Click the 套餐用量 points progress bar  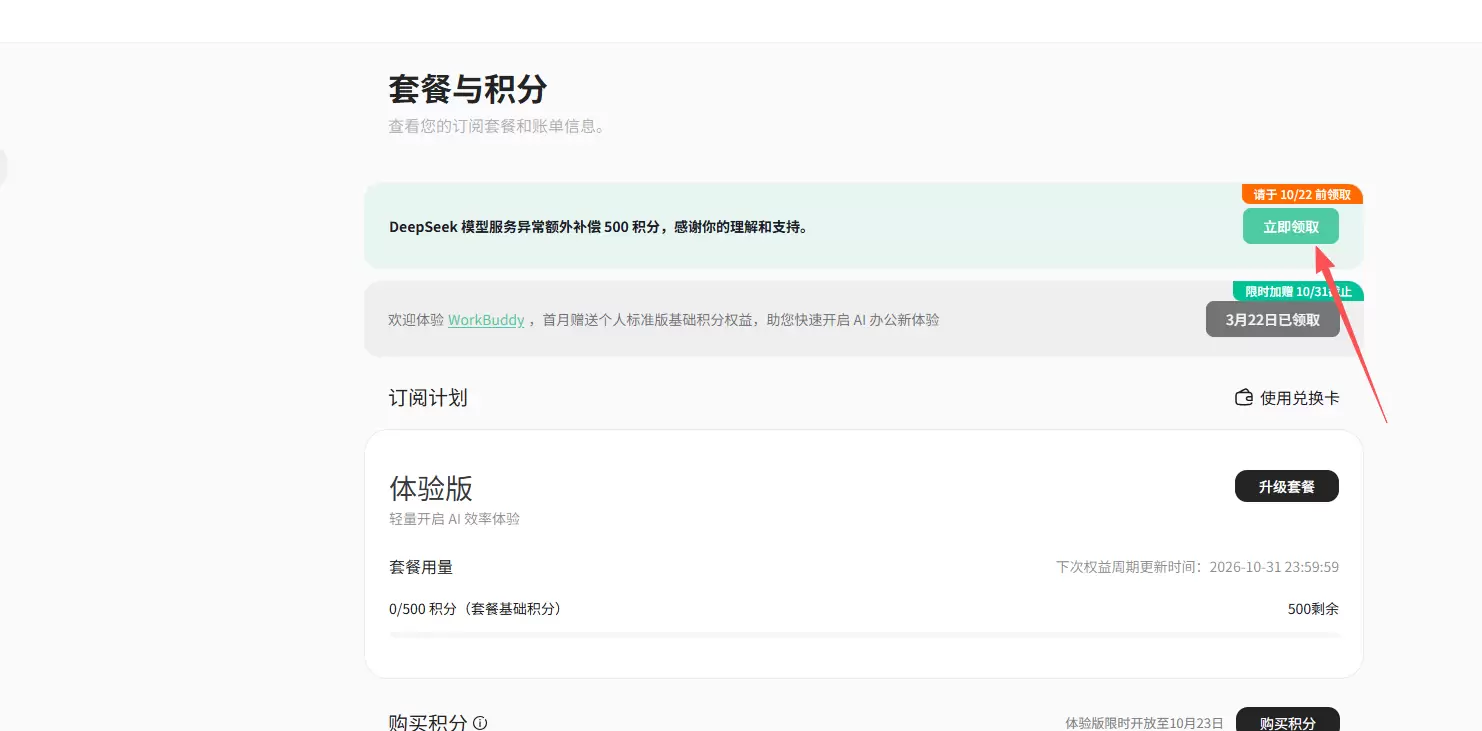864,634
